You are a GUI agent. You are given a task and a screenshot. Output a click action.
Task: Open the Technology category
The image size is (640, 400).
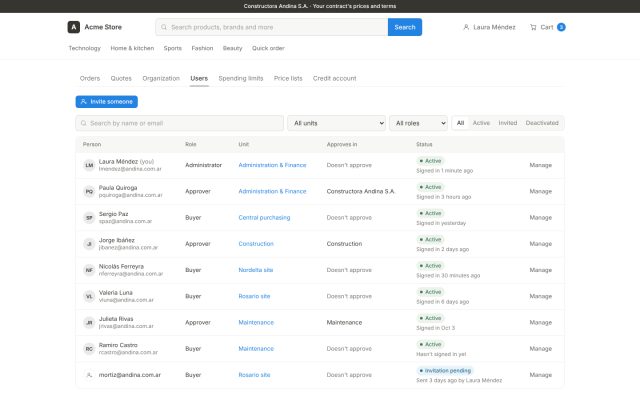pos(84,48)
